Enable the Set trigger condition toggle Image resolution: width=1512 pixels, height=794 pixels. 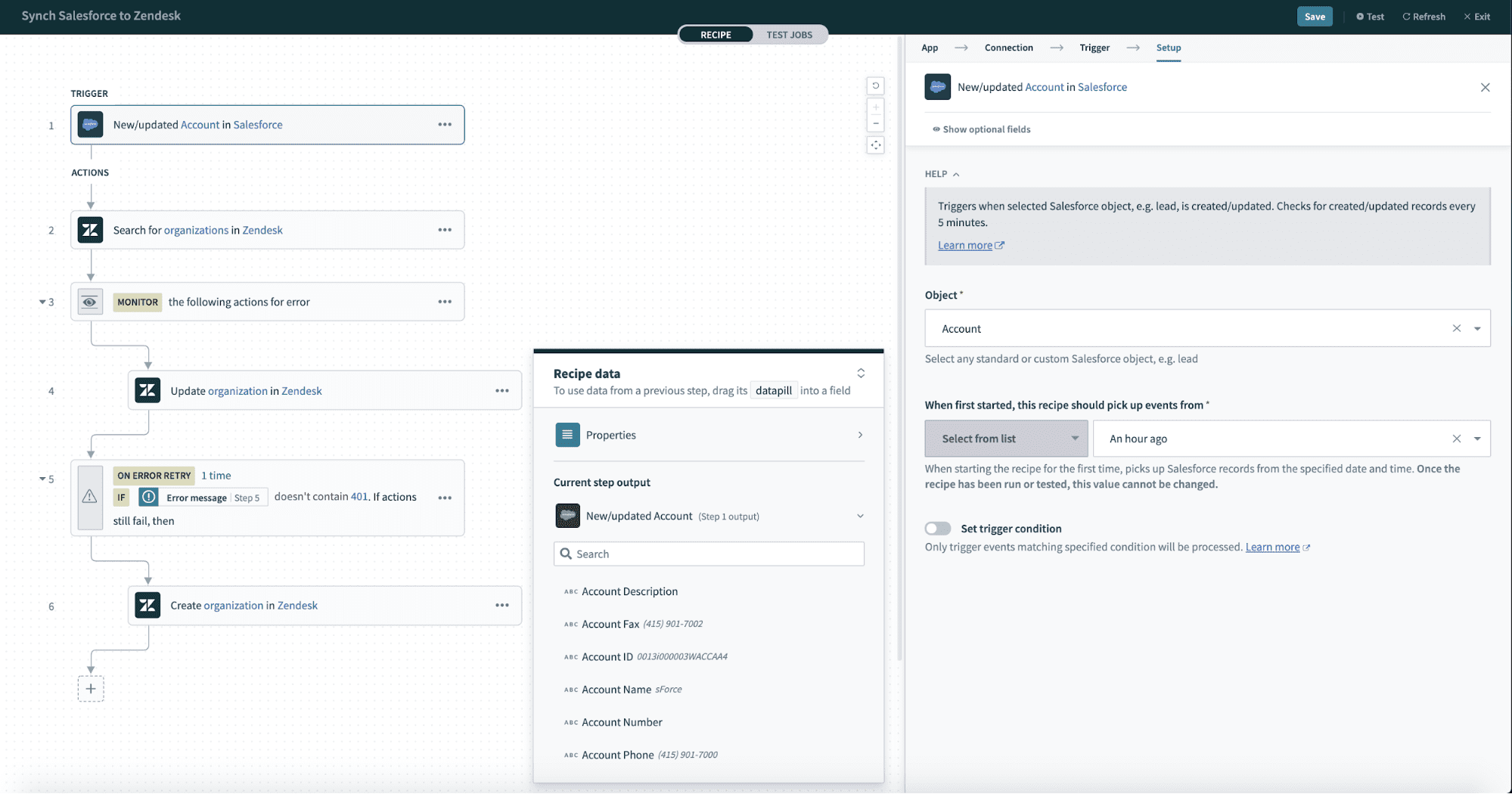pos(938,529)
